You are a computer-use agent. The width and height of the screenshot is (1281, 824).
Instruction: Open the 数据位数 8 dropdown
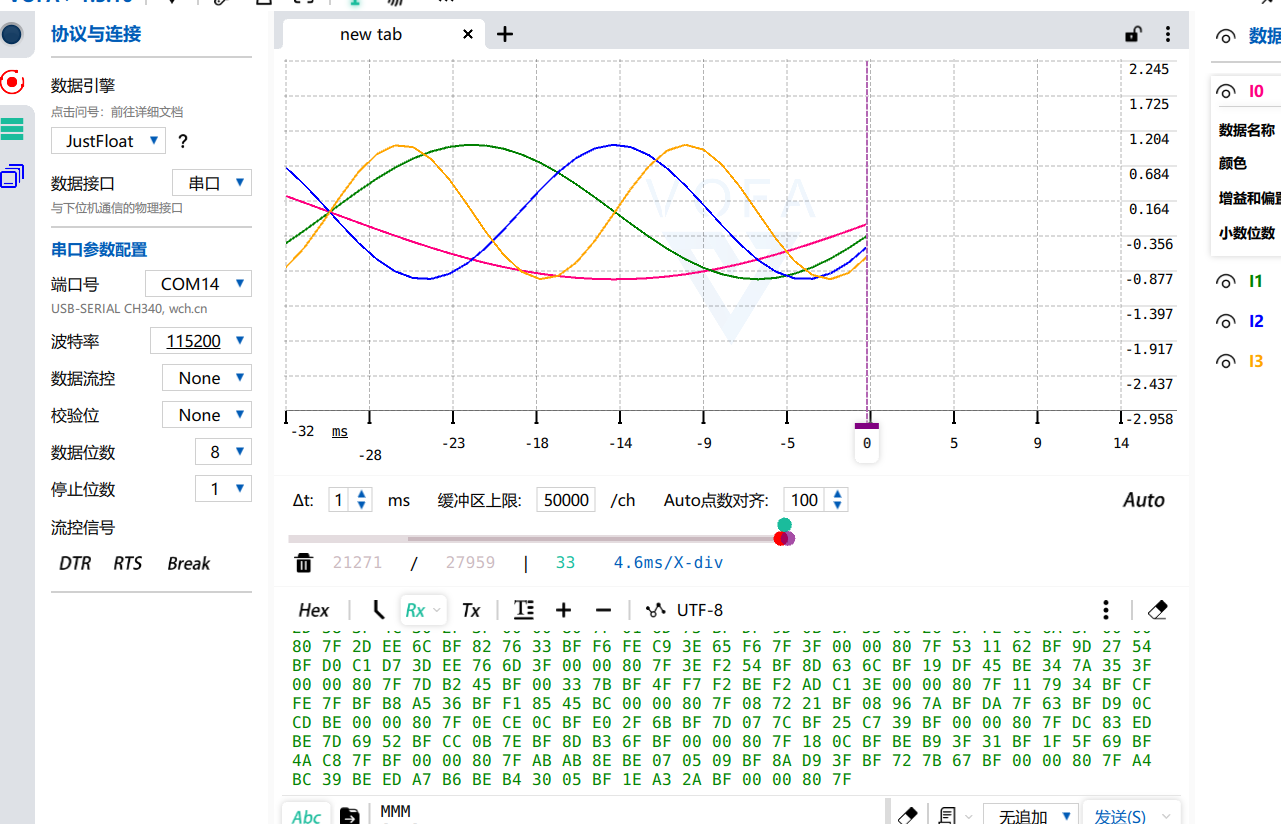[223, 452]
